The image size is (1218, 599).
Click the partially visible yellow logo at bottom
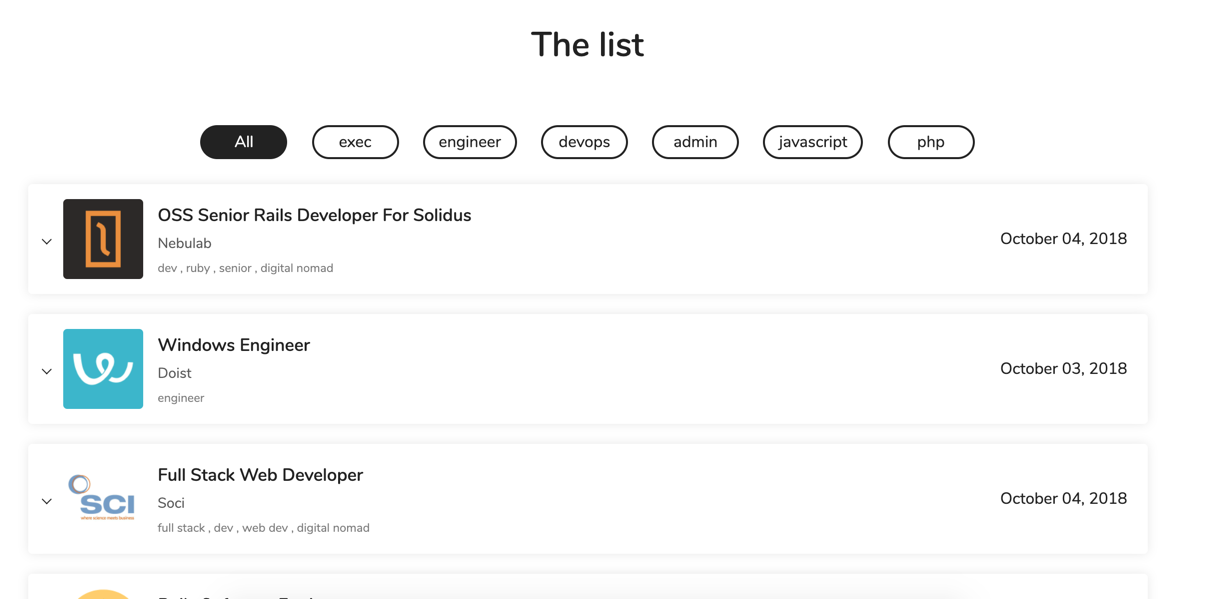[103, 594]
